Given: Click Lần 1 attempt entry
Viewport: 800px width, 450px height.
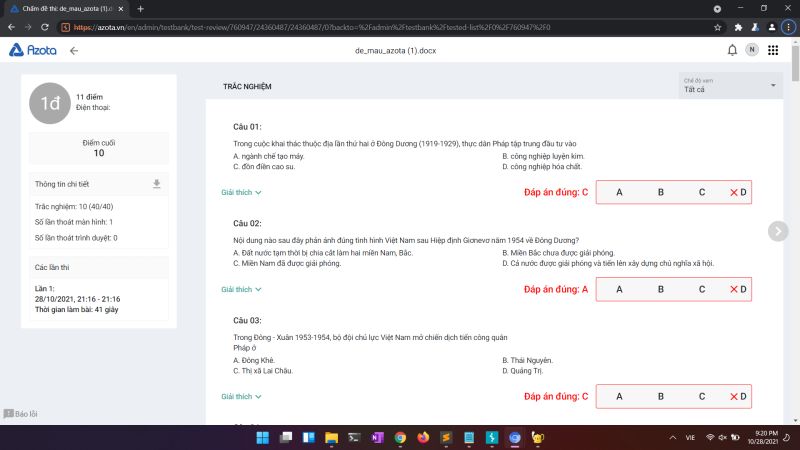Looking at the screenshot, I should pos(78,299).
